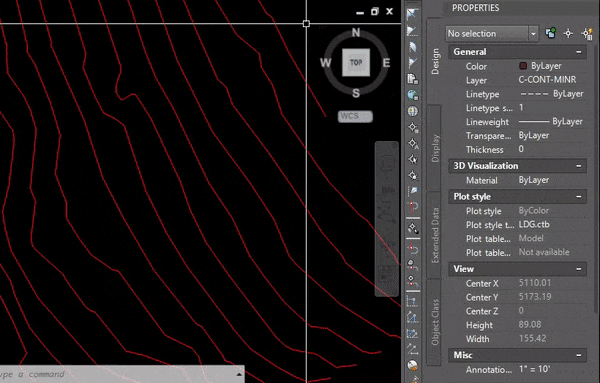Open the Lineweight ByLayer value field
The width and height of the screenshot is (600, 383).
click(x=551, y=121)
